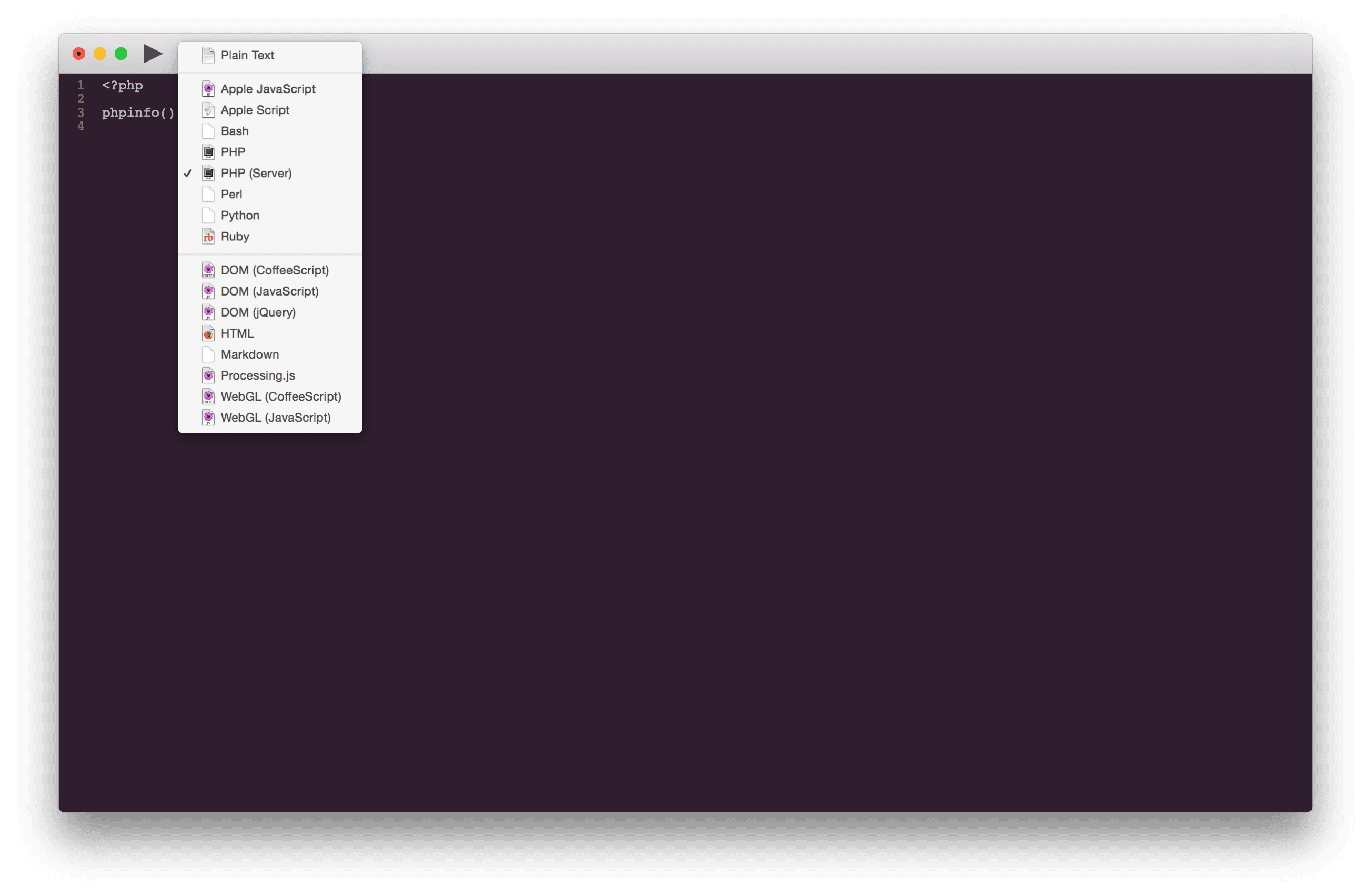Click line number 2 in gutter

pos(80,99)
